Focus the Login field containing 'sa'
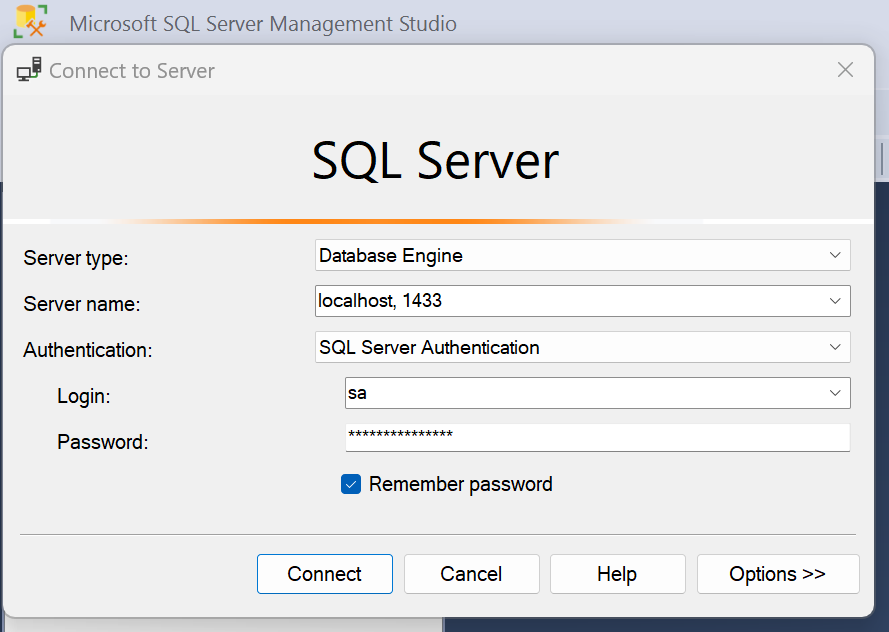Image resolution: width=889 pixels, height=632 pixels. [x=580, y=393]
